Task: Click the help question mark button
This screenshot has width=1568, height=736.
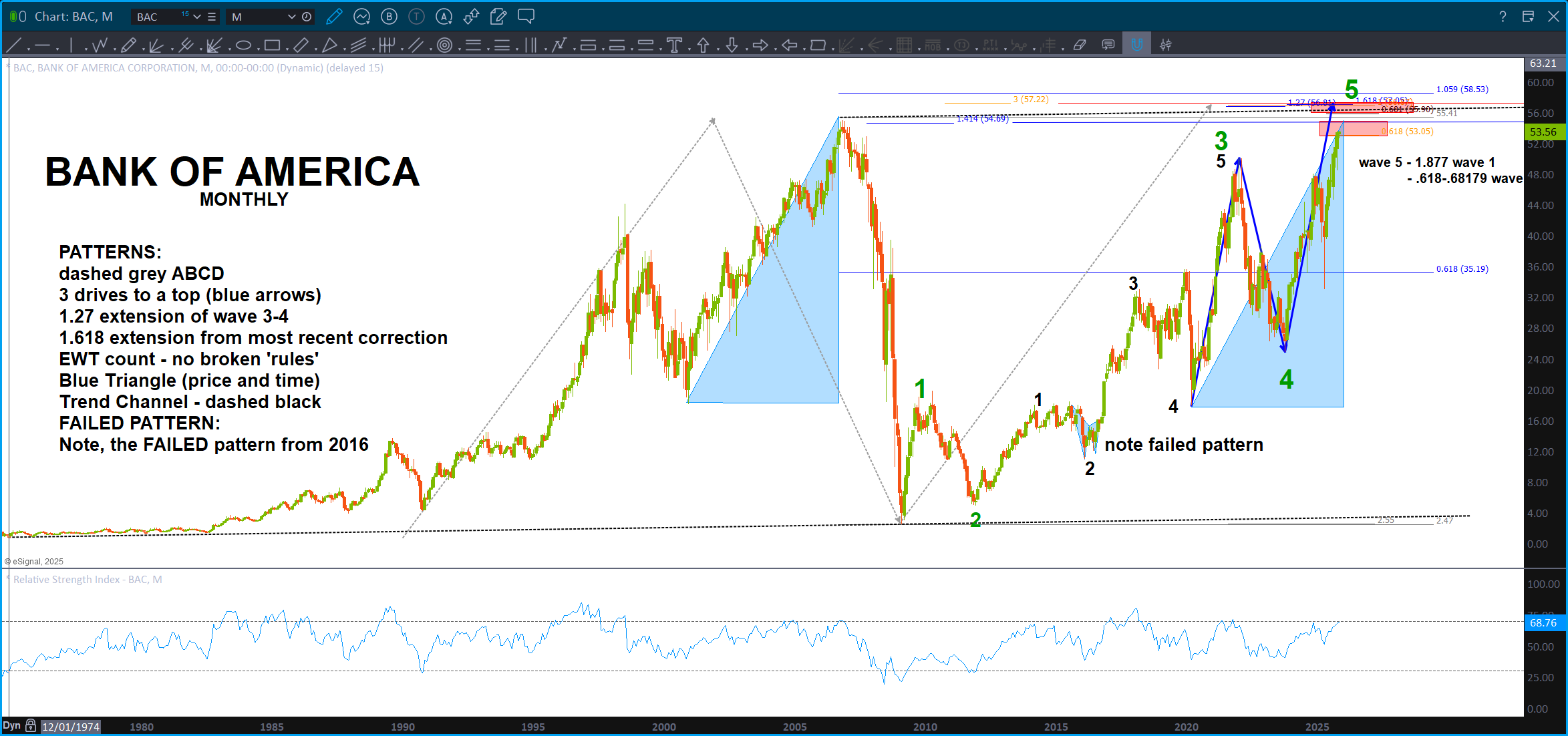Action: tap(1502, 17)
